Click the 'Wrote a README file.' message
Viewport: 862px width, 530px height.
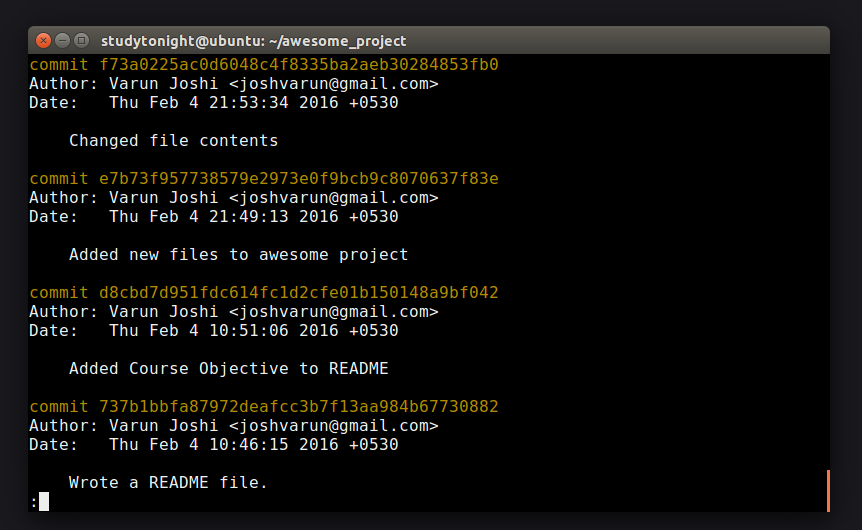coord(168,483)
